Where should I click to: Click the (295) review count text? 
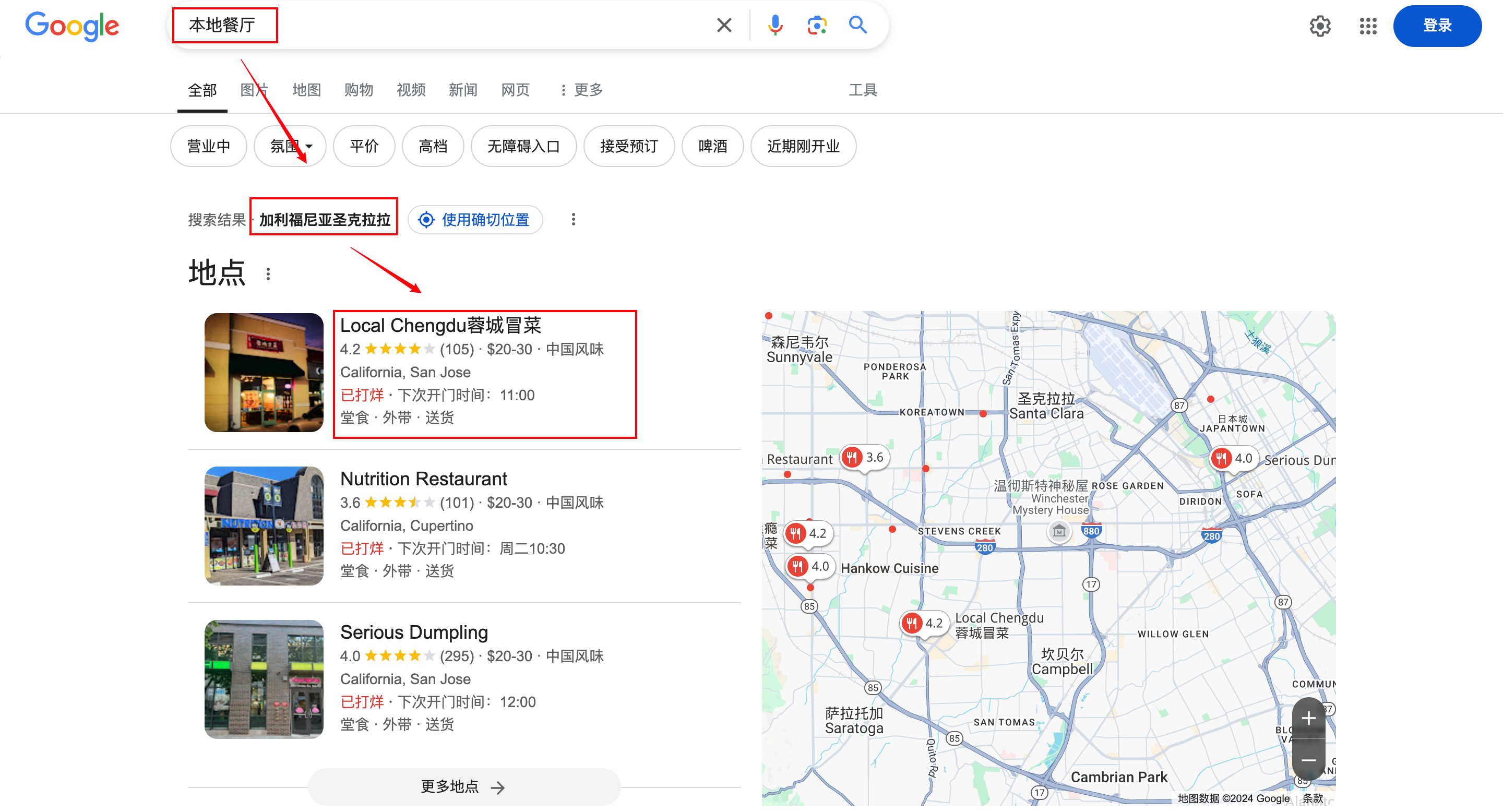[x=456, y=656]
